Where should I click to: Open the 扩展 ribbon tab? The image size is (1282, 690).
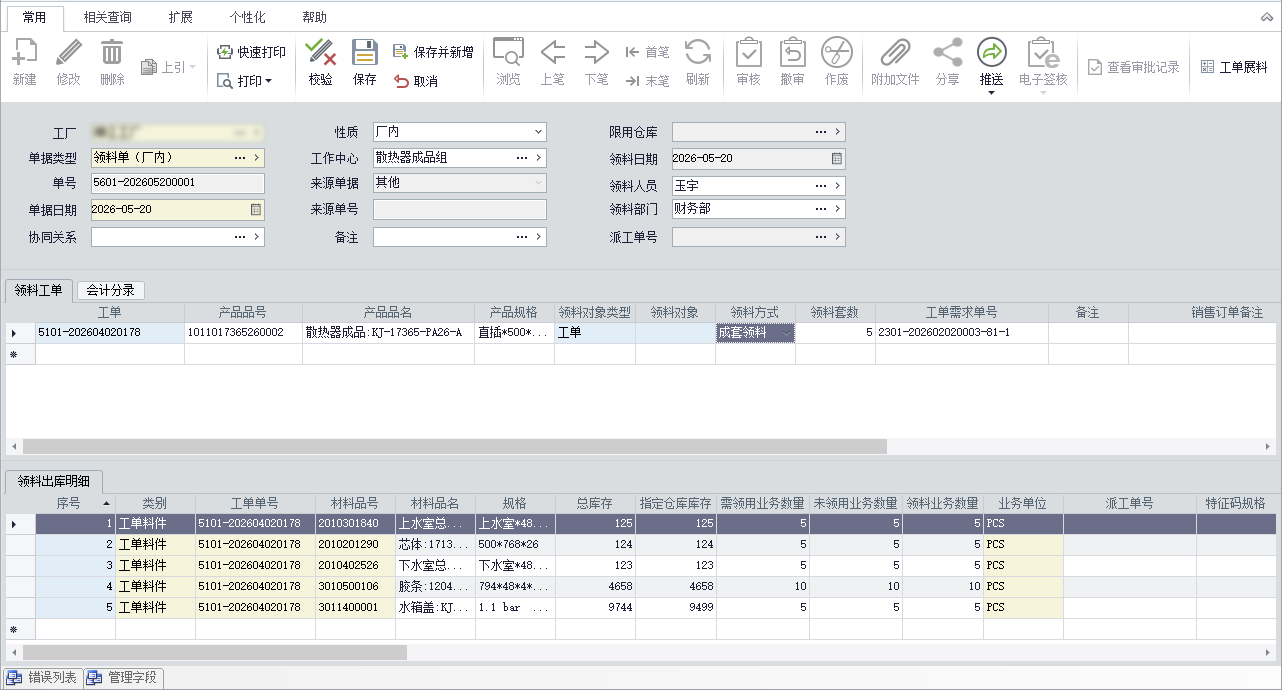pos(181,17)
